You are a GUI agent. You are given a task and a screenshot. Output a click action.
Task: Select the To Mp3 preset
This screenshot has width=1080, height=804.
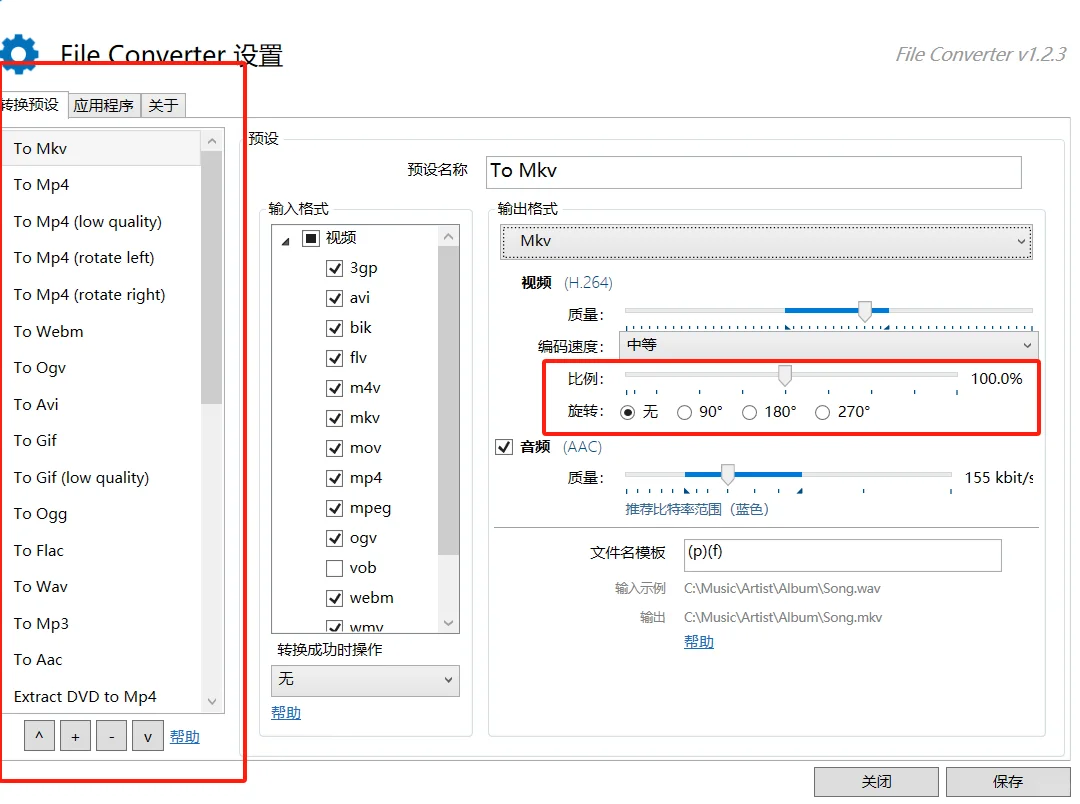click(41, 623)
